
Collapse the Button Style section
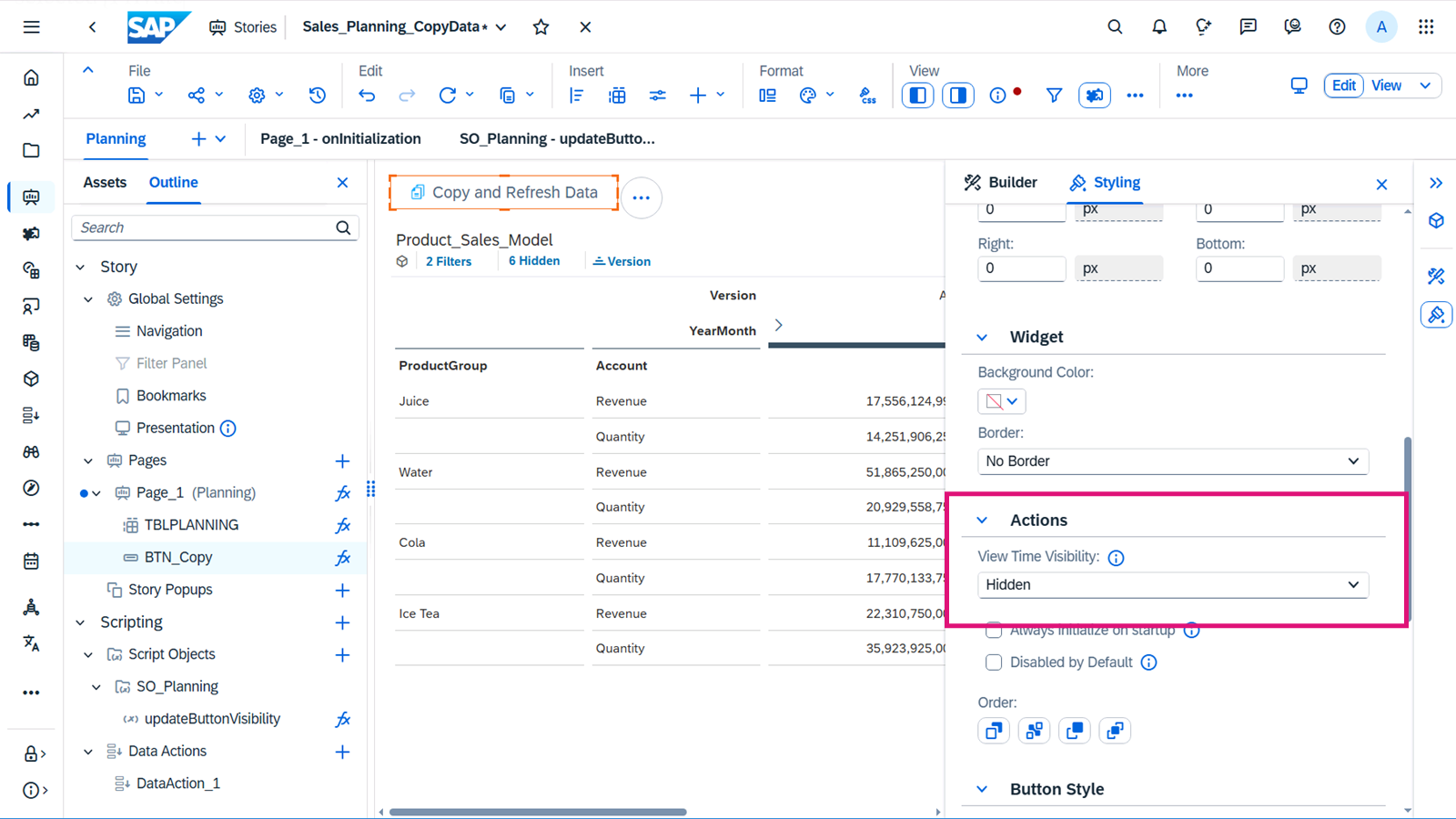(982, 790)
